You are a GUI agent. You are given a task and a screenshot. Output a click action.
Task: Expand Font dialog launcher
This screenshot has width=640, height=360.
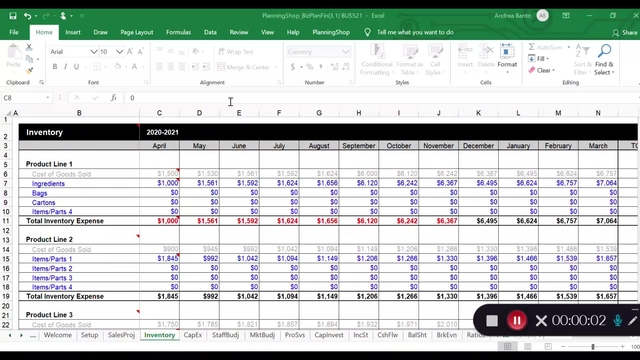click(x=146, y=82)
